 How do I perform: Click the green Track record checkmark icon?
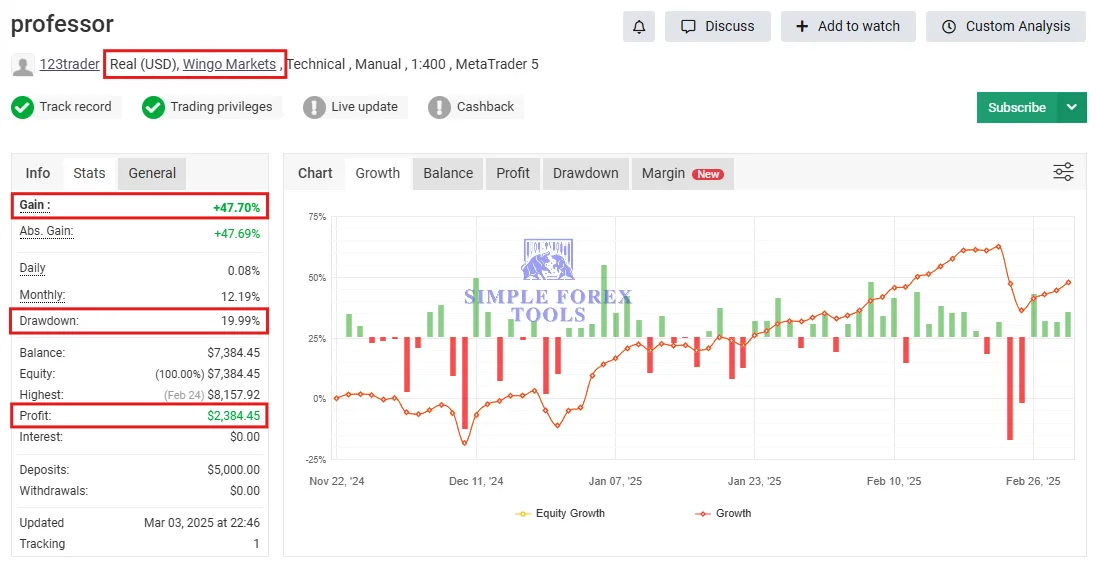point(22,107)
